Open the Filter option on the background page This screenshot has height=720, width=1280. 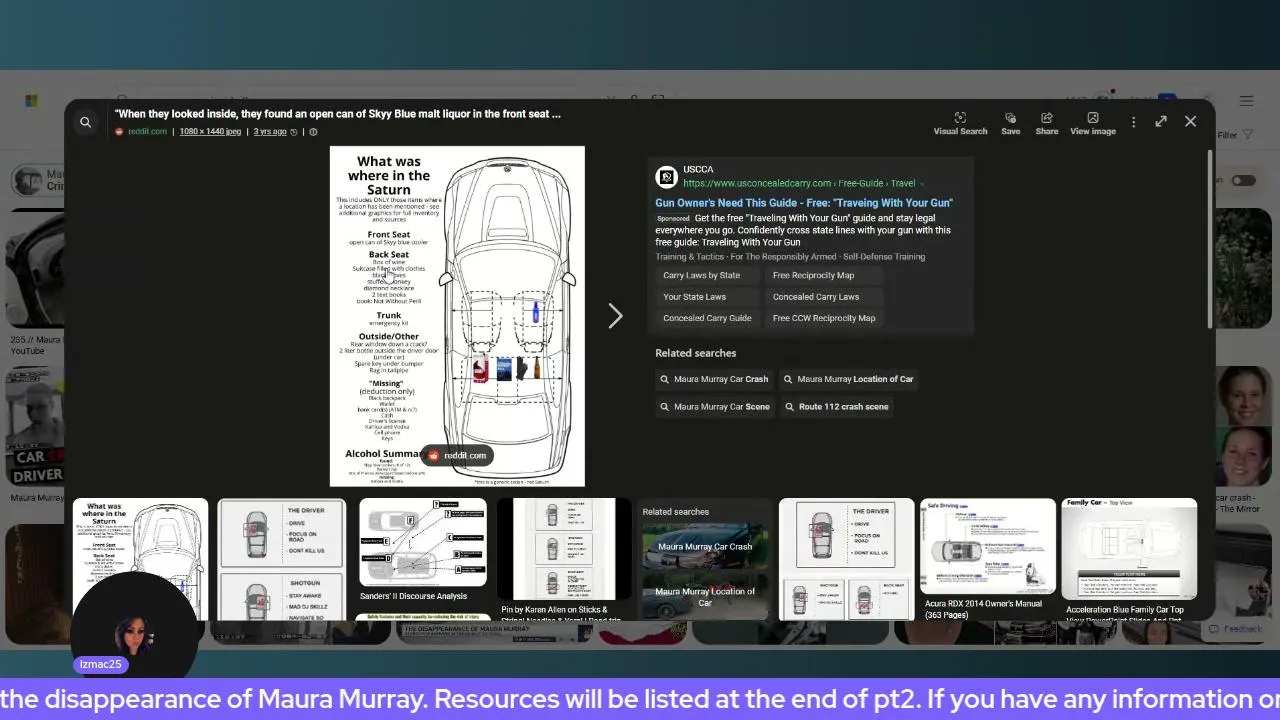1235,135
